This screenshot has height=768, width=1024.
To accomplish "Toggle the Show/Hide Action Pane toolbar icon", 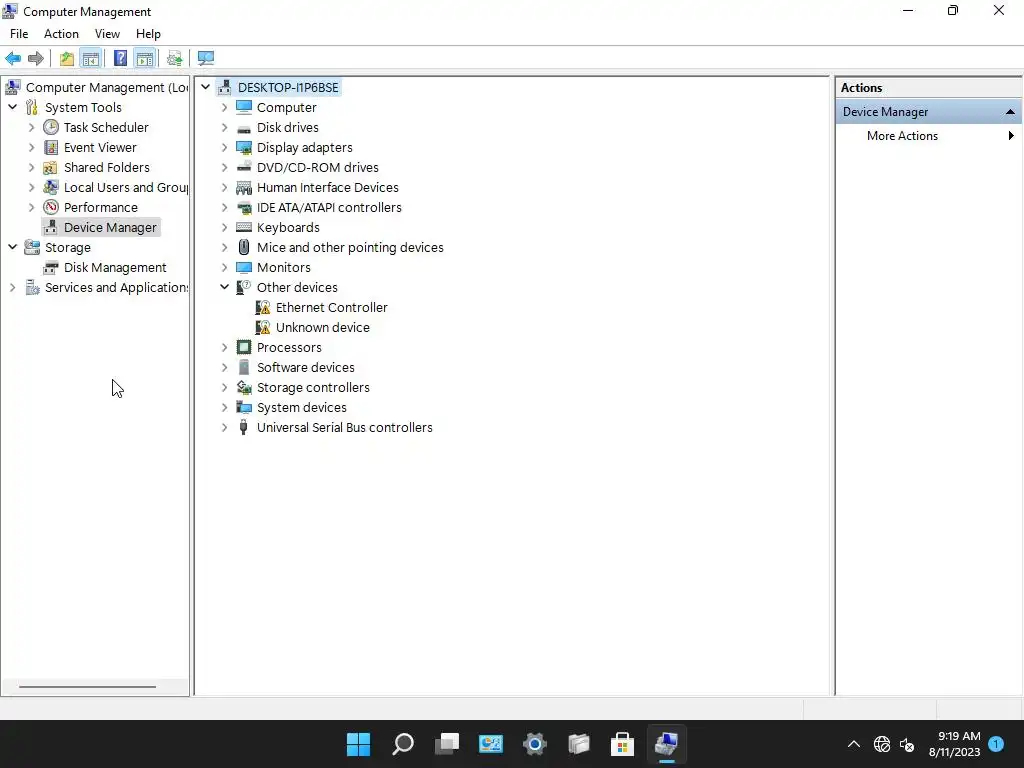I will click(144, 59).
